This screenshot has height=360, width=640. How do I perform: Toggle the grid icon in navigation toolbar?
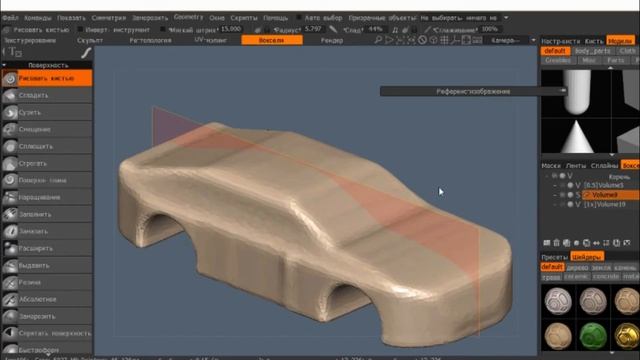tap(444, 40)
